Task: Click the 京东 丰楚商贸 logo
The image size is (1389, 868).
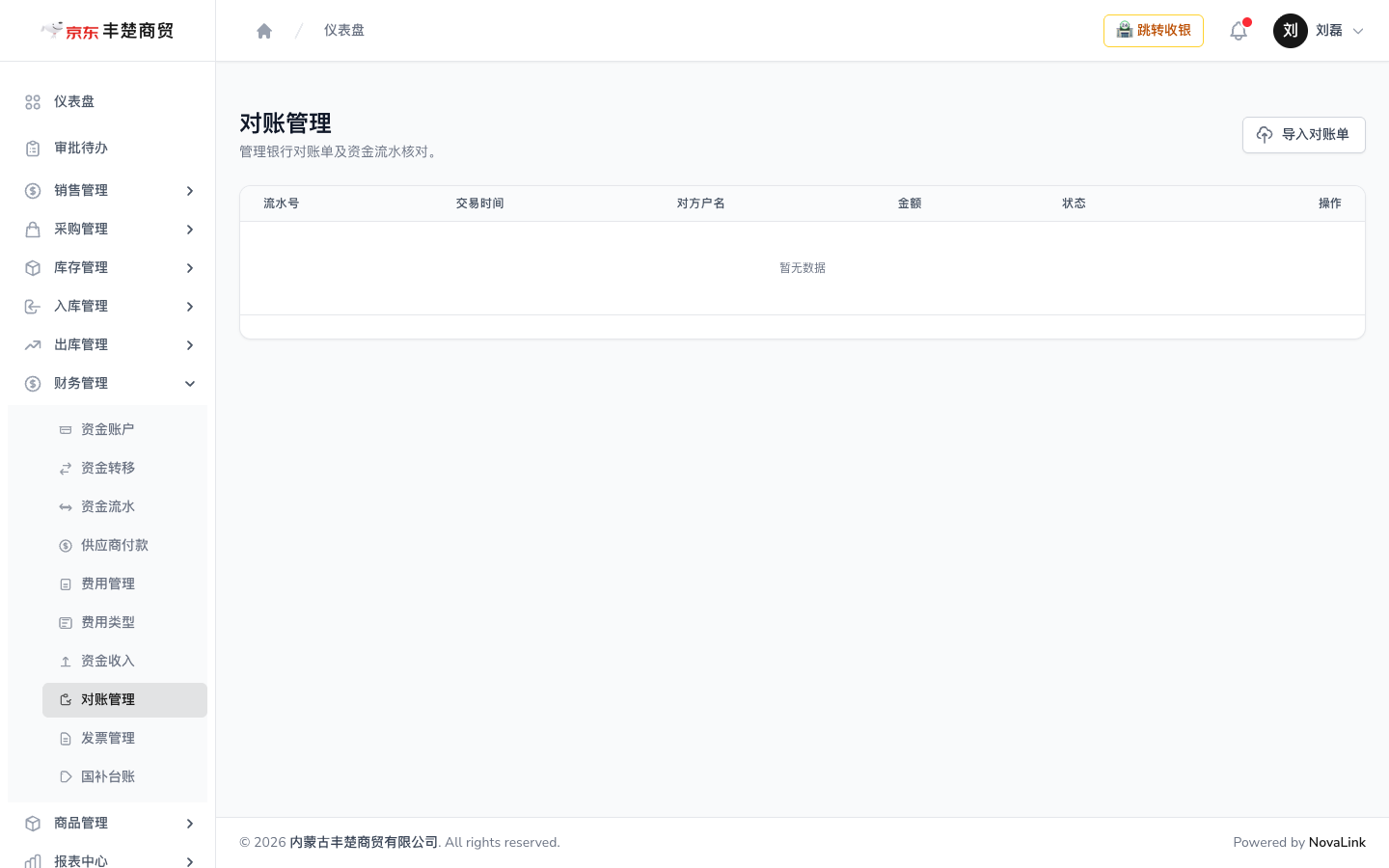Action: tap(107, 31)
